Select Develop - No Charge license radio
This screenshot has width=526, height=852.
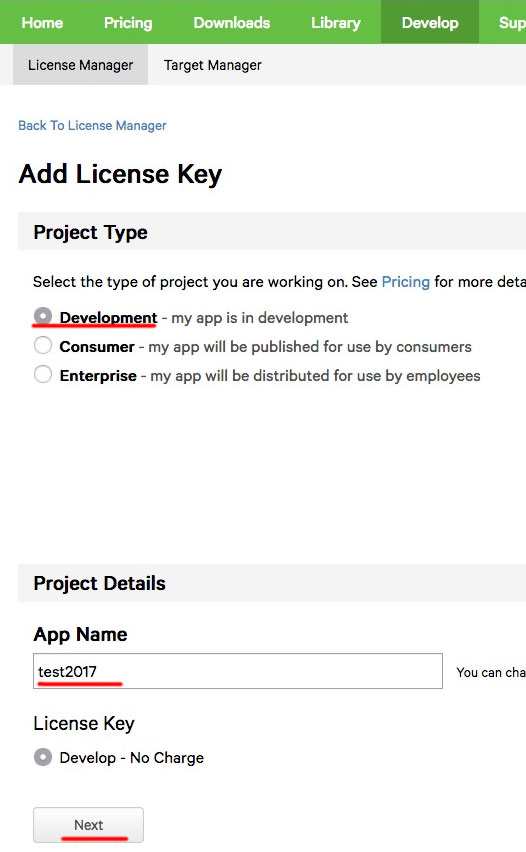click(x=43, y=757)
